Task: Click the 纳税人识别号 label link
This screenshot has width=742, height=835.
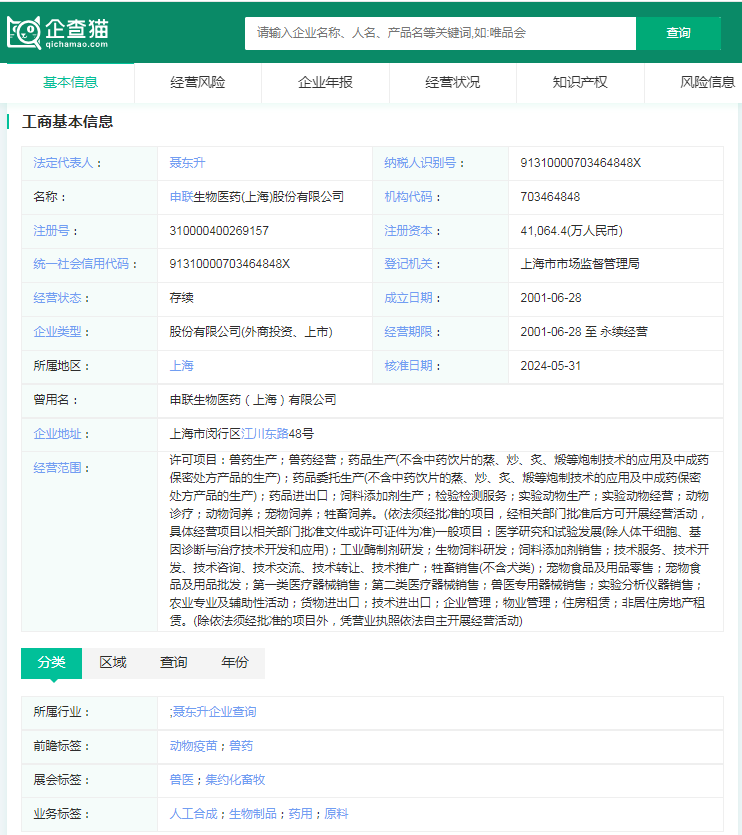Action: (x=420, y=163)
